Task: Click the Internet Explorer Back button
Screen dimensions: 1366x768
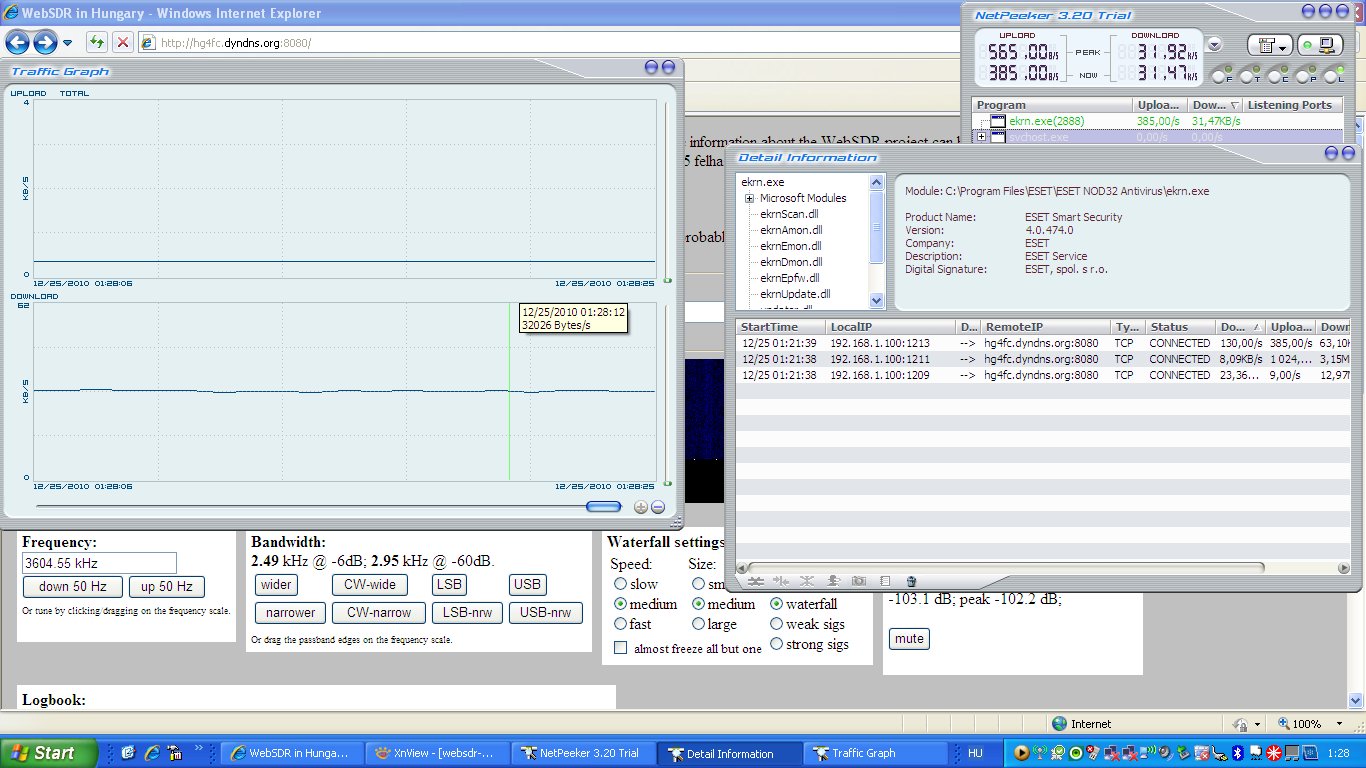Action: [18, 42]
